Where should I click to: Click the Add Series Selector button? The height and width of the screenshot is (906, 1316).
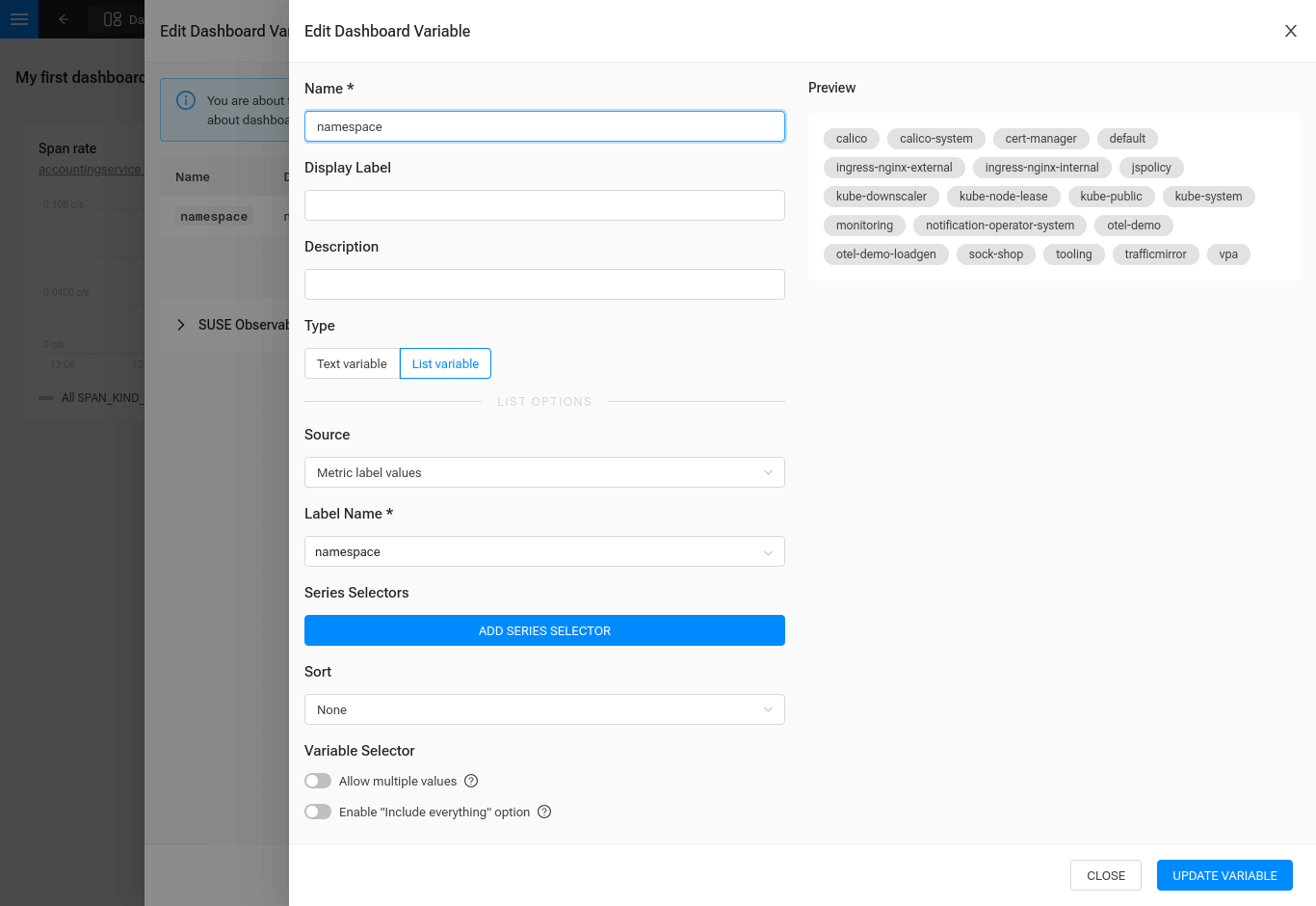pyautogui.click(x=544, y=630)
